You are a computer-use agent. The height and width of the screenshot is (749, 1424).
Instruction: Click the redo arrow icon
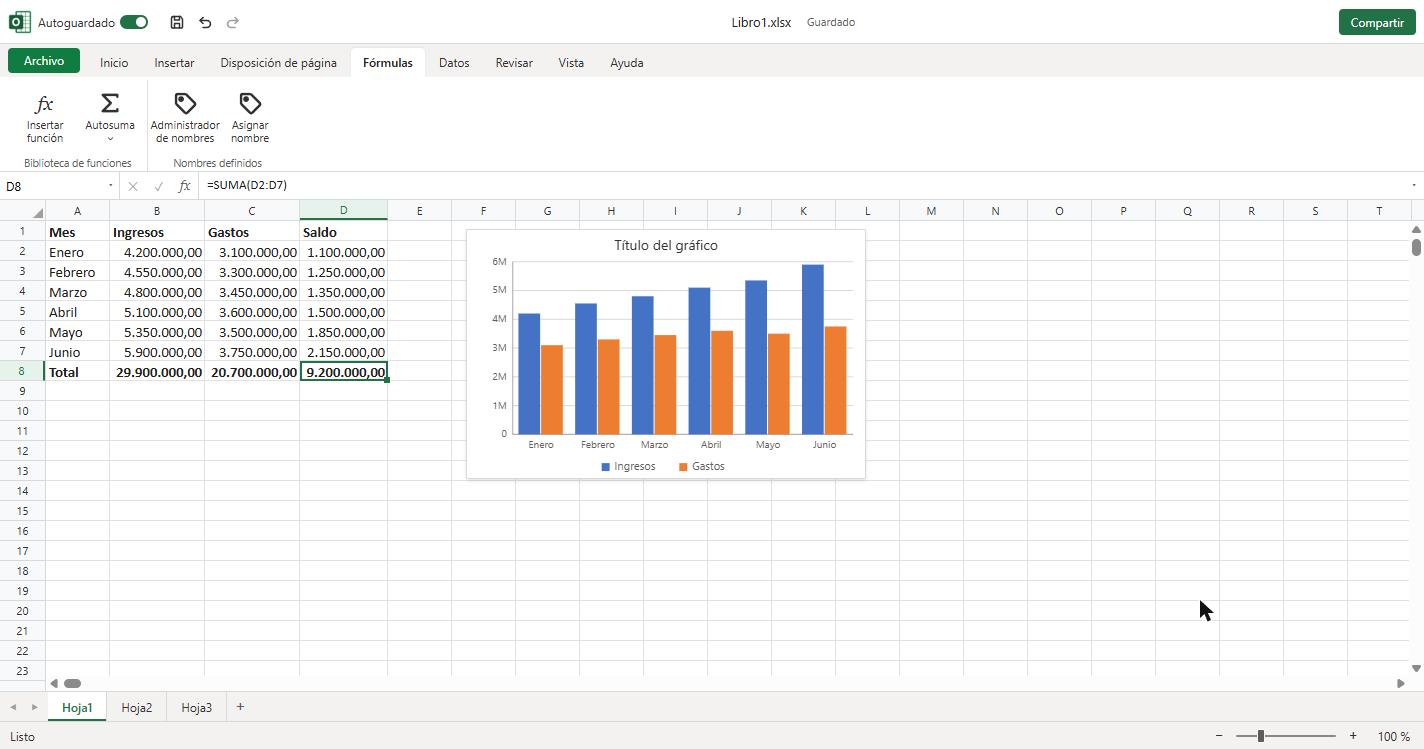233,22
